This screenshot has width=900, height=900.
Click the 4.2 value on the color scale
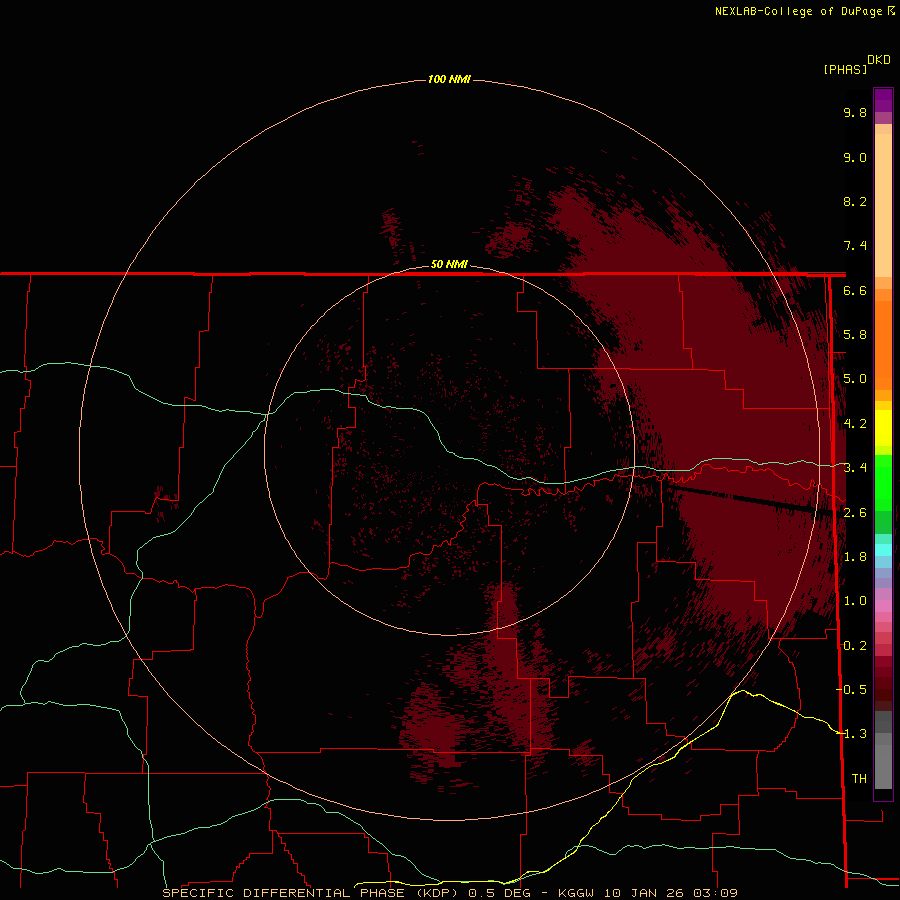pyautogui.click(x=855, y=423)
